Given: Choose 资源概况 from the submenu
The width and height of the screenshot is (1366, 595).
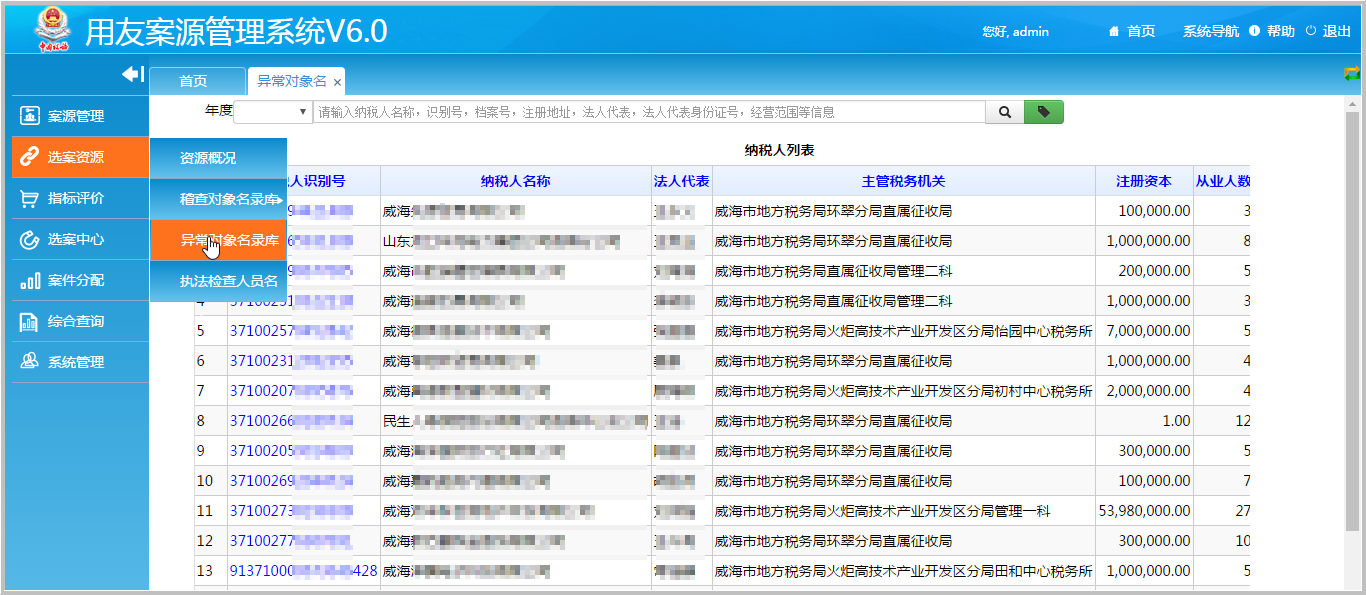Looking at the screenshot, I should [218, 158].
